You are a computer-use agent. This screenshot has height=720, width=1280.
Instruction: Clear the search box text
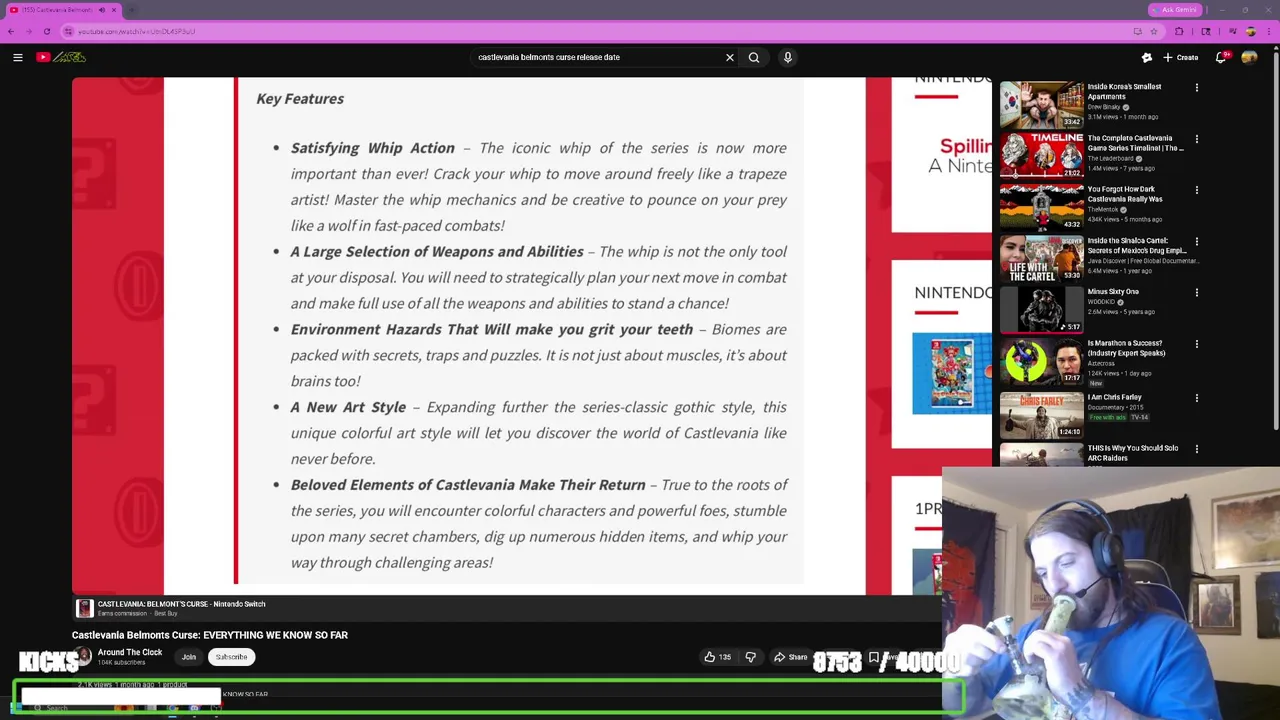(730, 57)
